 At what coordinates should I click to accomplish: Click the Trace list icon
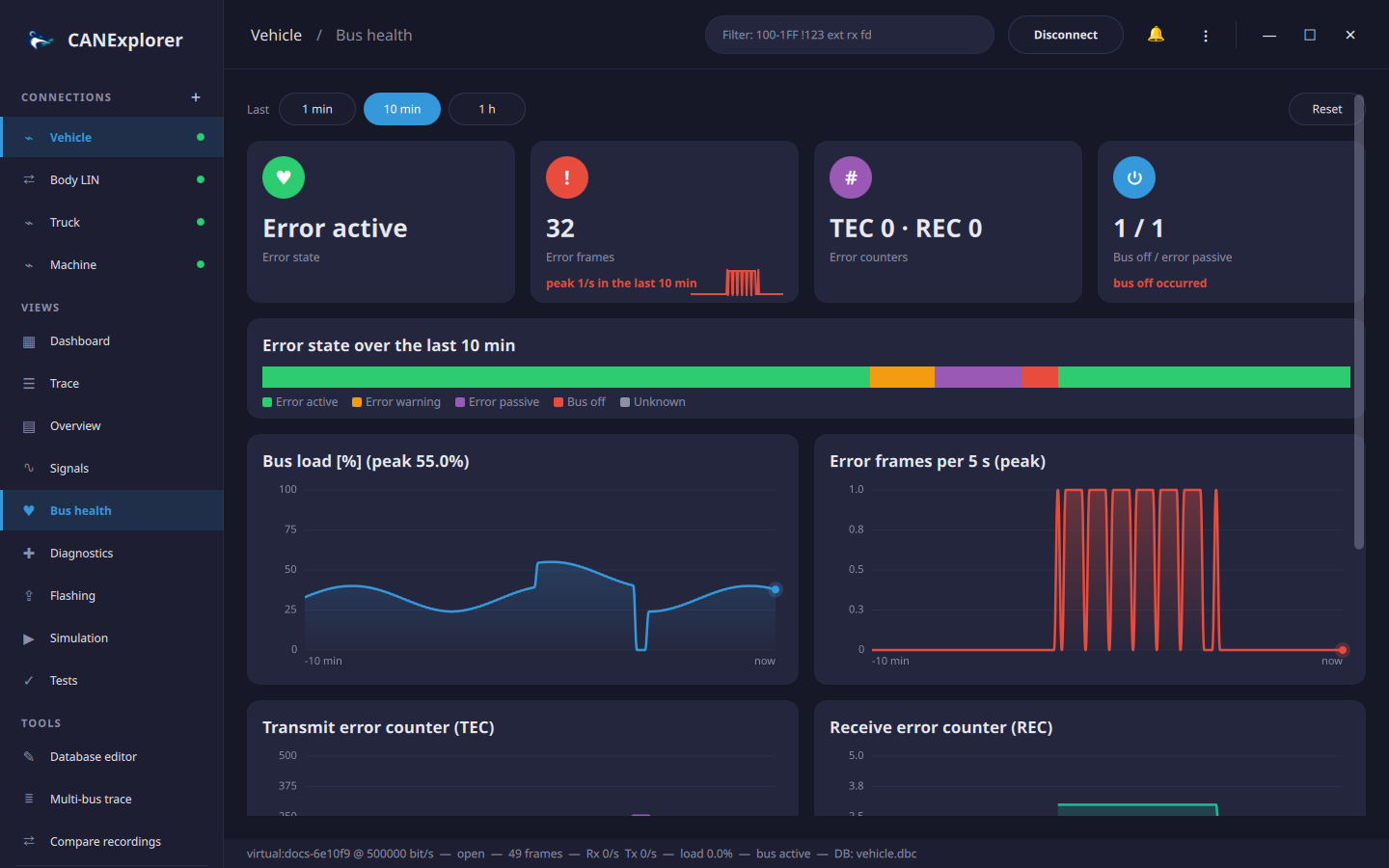pyautogui.click(x=29, y=384)
